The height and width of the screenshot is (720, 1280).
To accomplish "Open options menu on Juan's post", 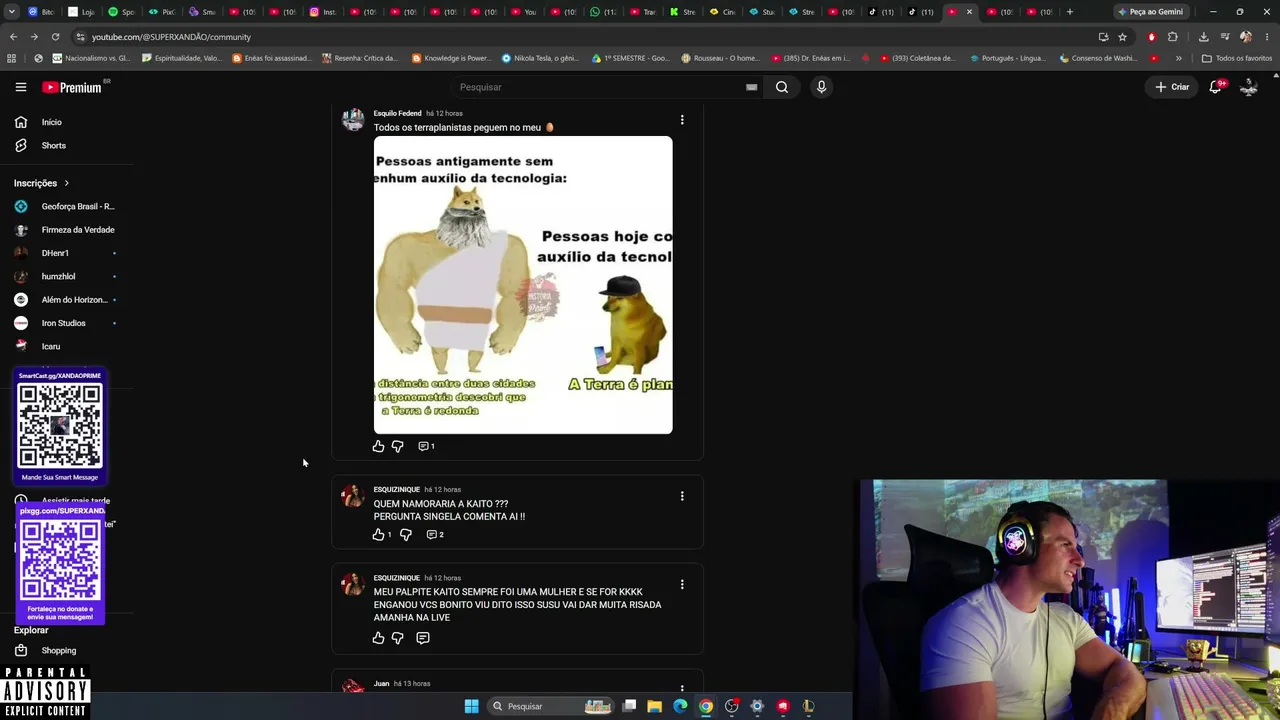I will point(682,688).
